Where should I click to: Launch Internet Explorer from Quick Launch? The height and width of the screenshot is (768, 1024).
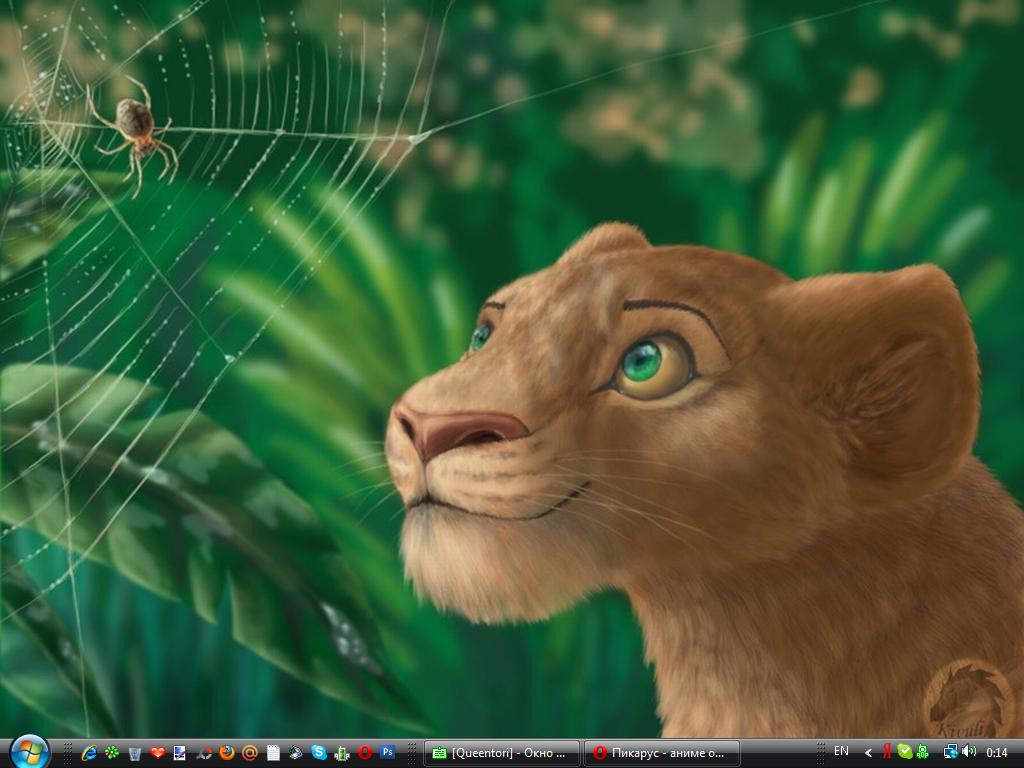click(x=89, y=753)
